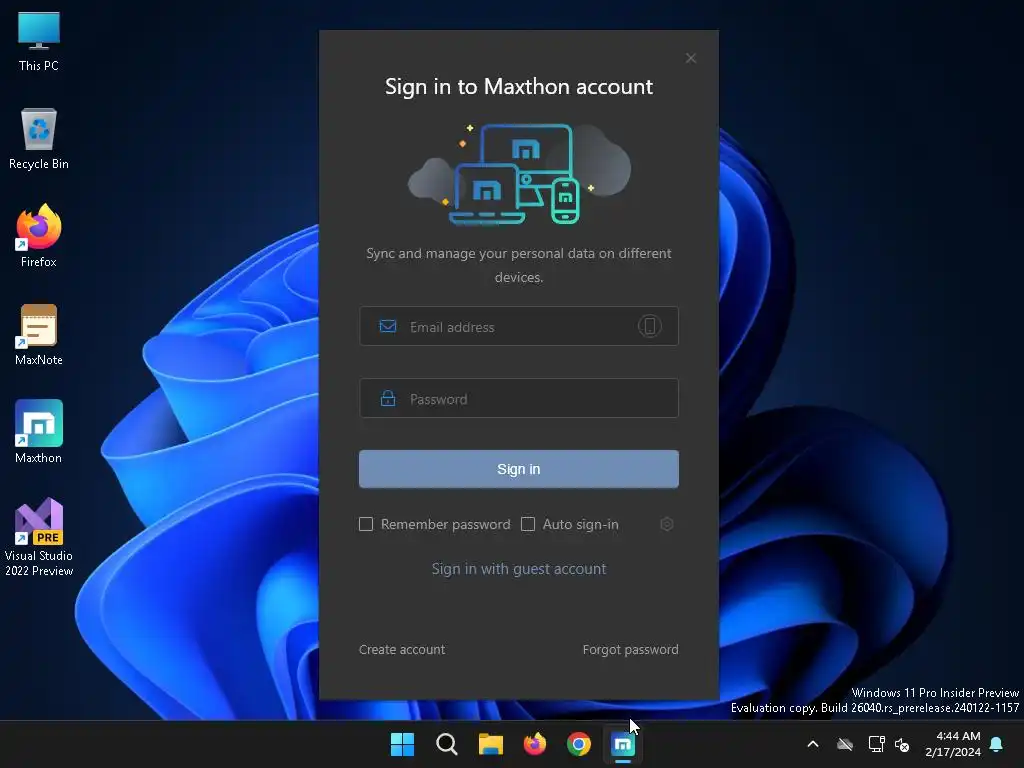Enable the Remember password checkbox
Image resolution: width=1024 pixels, height=768 pixels.
tap(366, 524)
